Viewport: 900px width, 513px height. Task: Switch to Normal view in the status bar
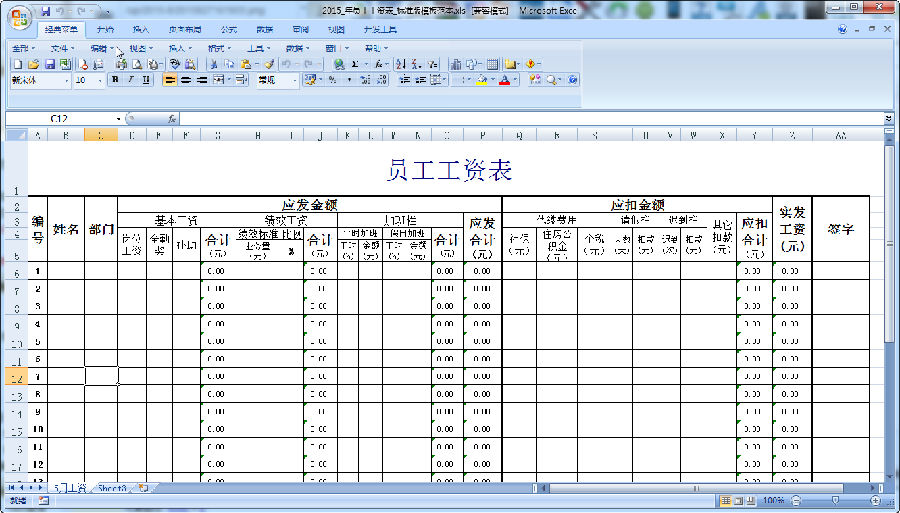[x=726, y=501]
